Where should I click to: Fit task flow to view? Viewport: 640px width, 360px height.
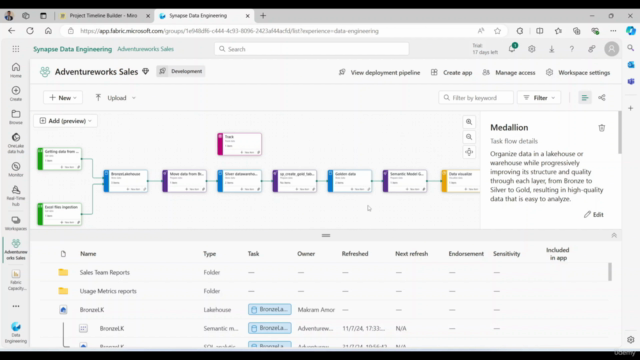click(469, 152)
